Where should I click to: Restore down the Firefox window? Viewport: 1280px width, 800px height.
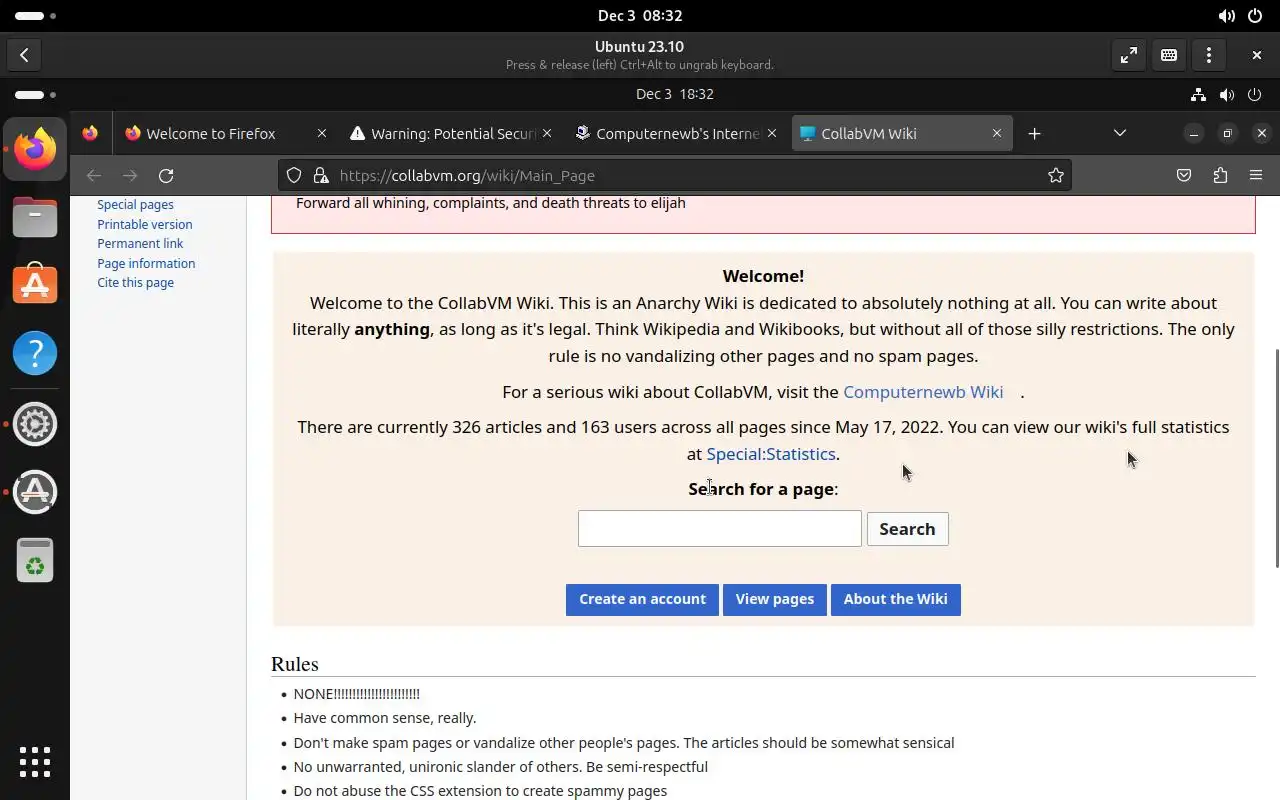pyautogui.click(x=1227, y=133)
